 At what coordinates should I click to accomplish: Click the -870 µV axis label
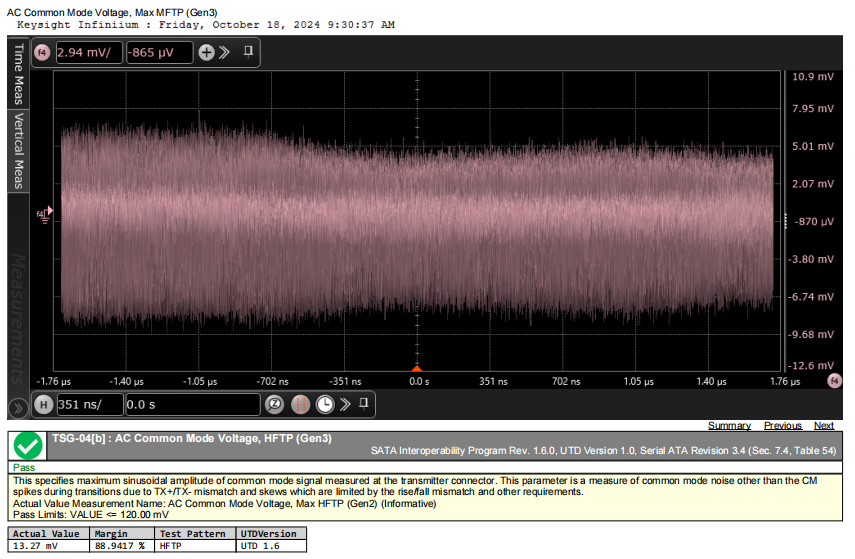814,222
